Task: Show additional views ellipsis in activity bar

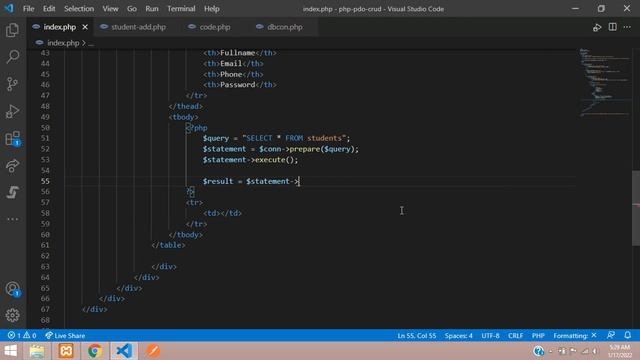Action: click(13, 219)
